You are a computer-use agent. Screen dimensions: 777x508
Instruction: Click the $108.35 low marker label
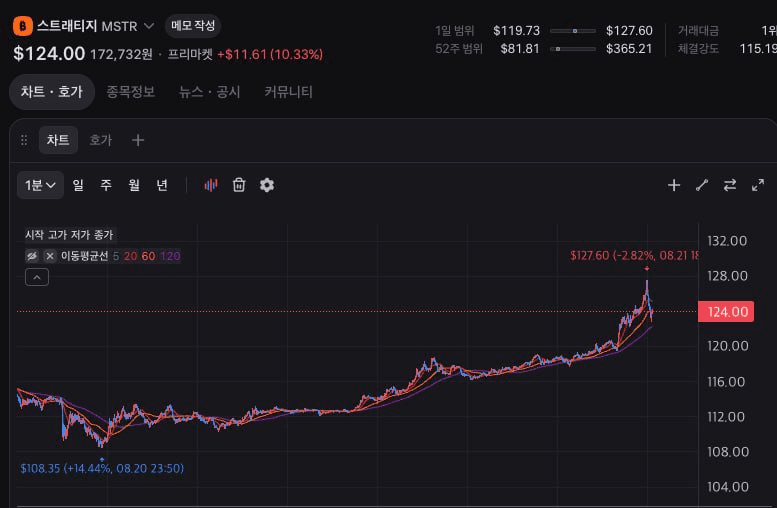pyautogui.click(x=102, y=468)
